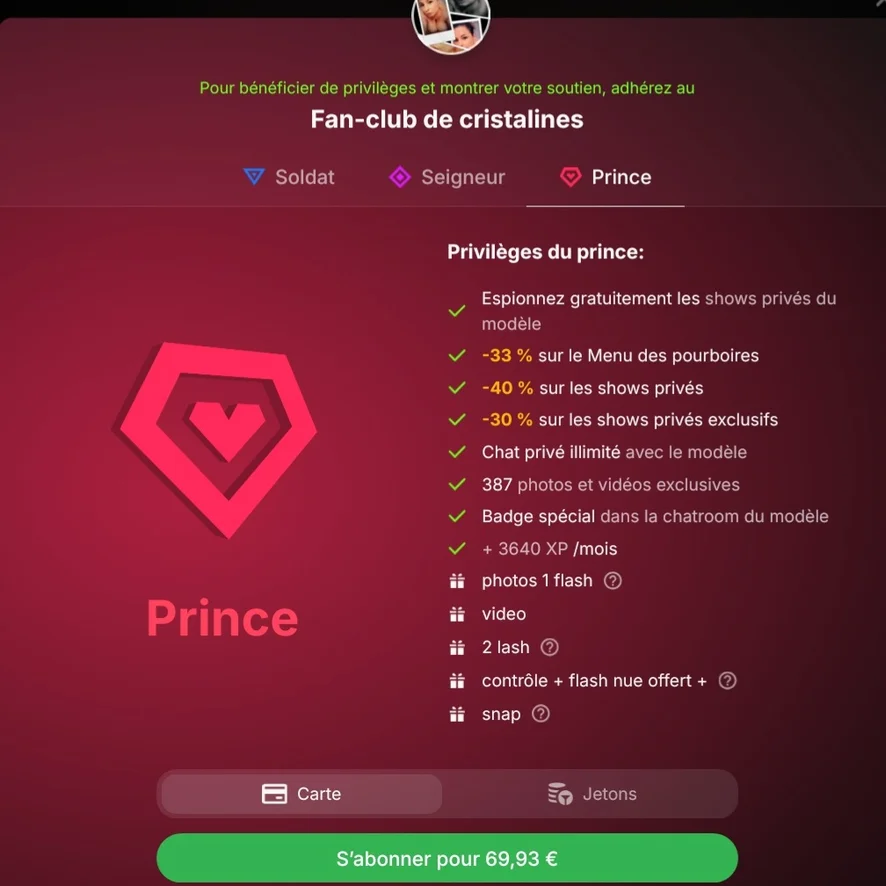Click the large Prince gem heart emblem

coord(218,439)
